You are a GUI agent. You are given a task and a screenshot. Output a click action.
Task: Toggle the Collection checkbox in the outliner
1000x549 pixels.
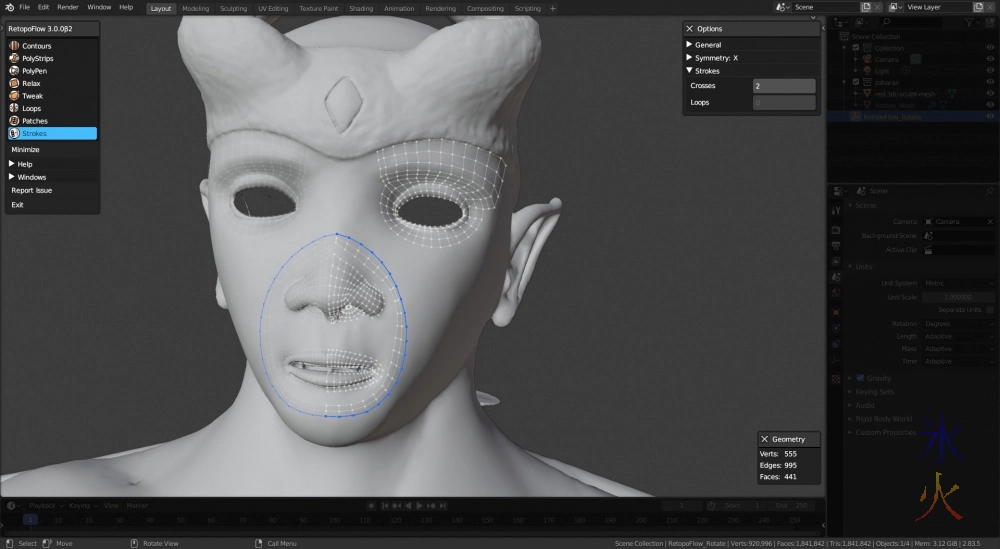(856, 48)
